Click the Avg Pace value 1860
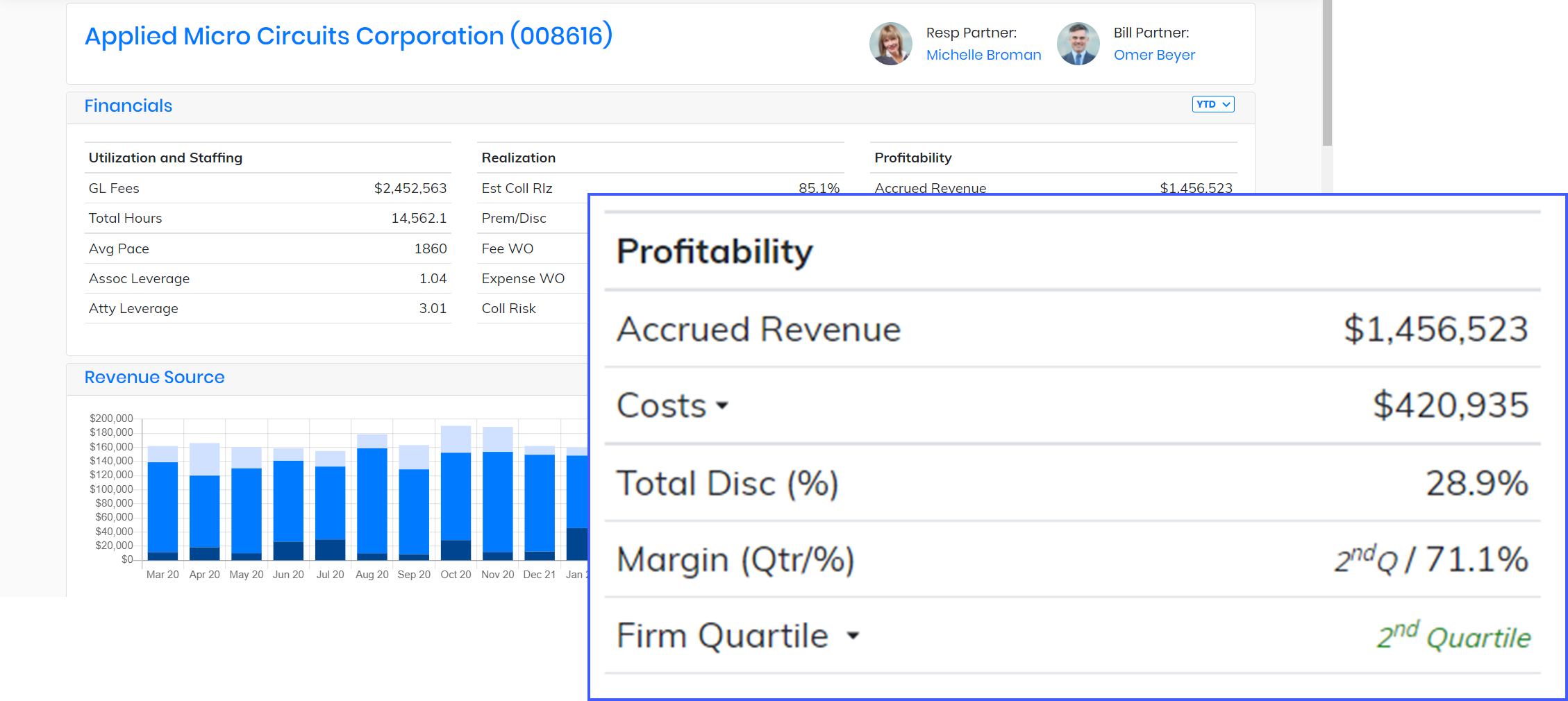 [431, 248]
